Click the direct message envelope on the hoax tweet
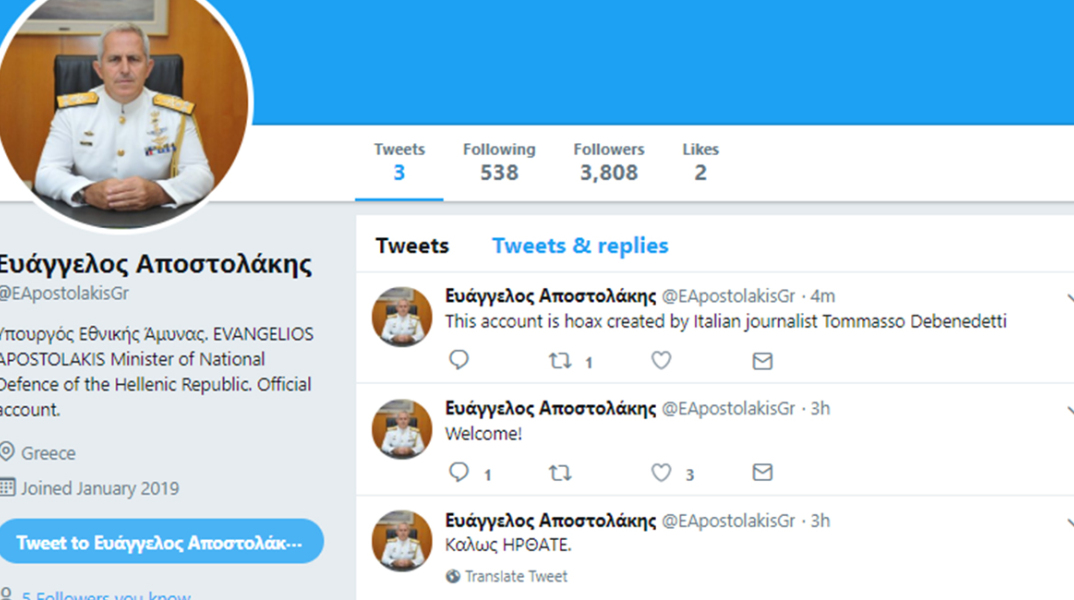This screenshot has width=1074, height=600. [x=761, y=360]
